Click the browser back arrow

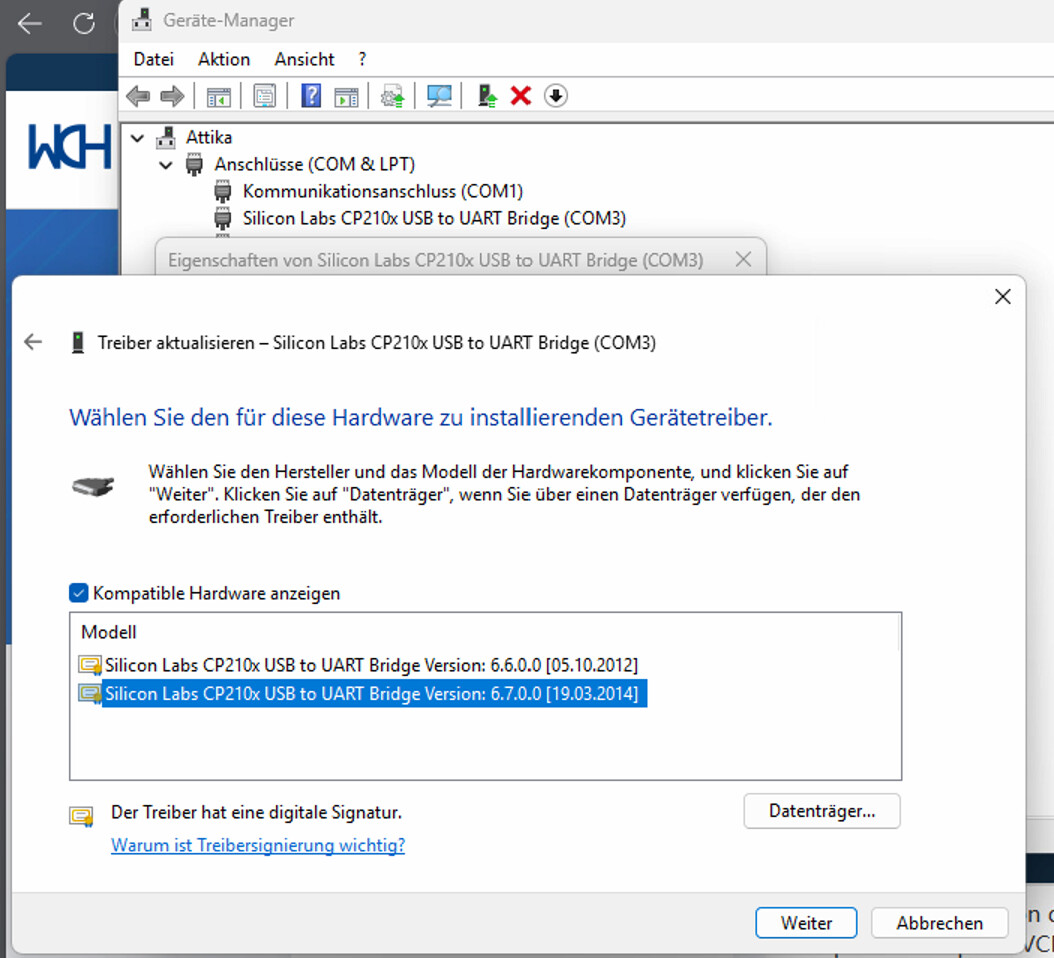(30, 24)
